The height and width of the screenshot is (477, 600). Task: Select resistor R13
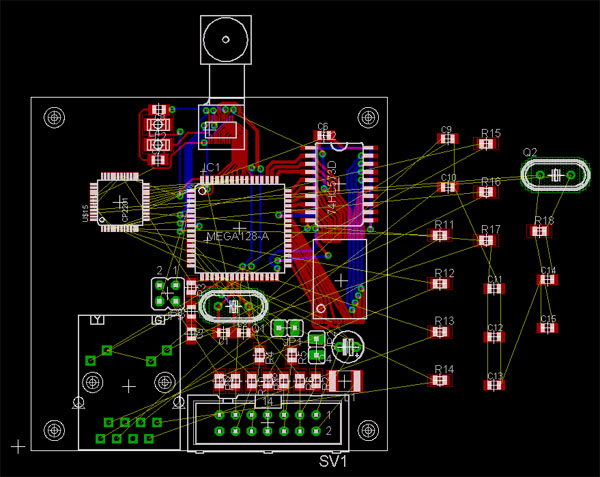pyautogui.click(x=439, y=332)
